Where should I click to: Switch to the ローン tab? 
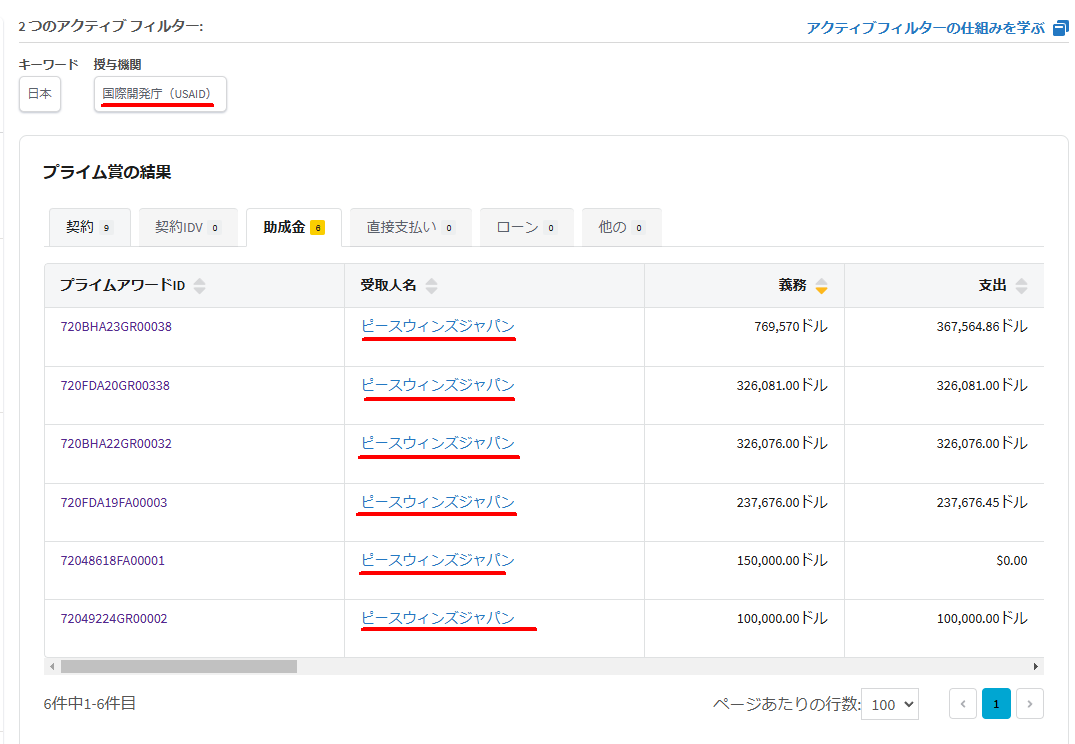point(526,227)
